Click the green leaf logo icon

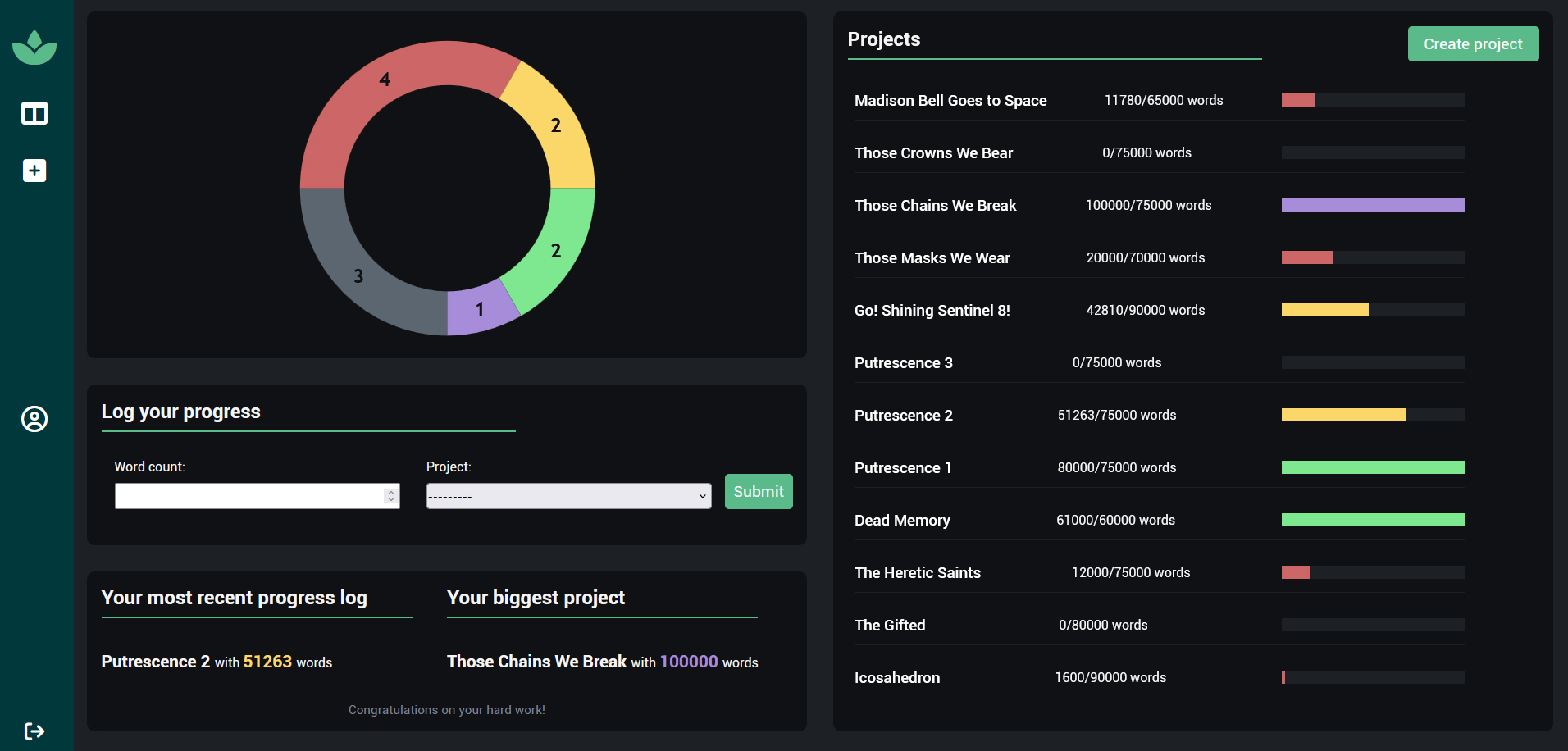point(34,48)
